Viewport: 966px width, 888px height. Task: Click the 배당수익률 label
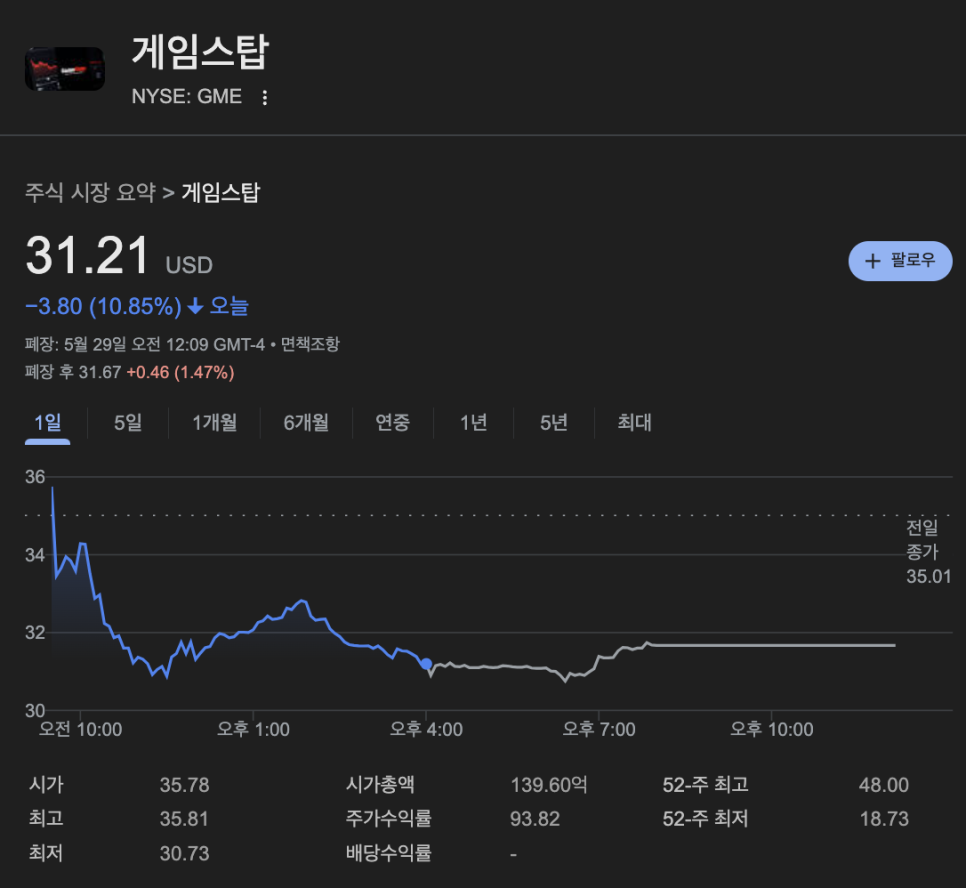click(x=388, y=853)
